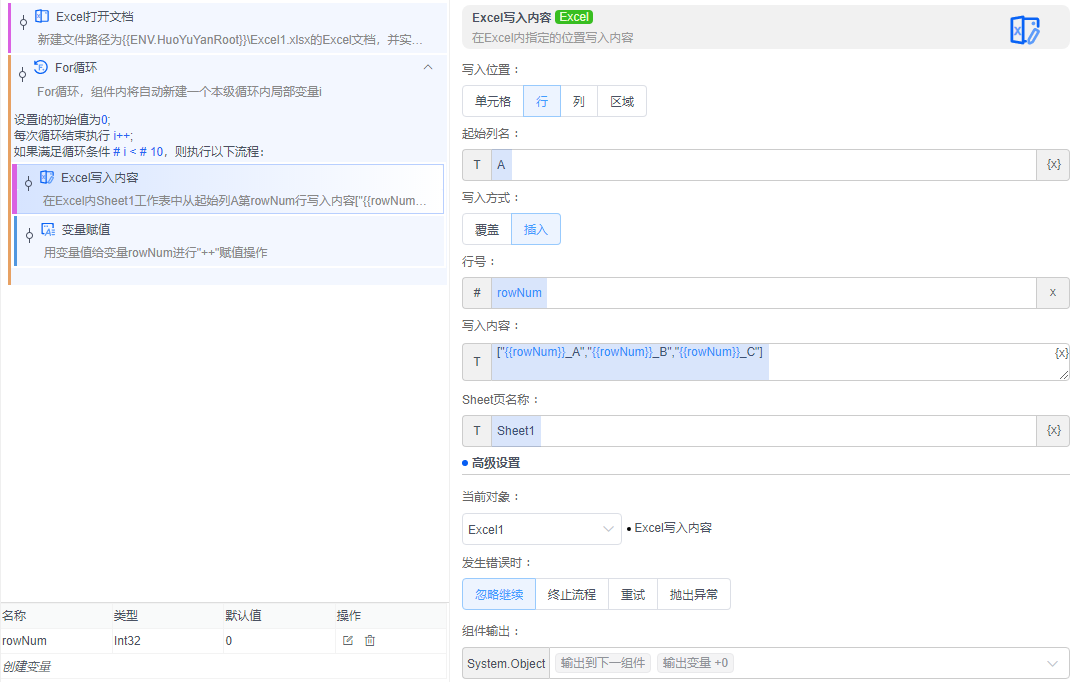This screenshot has height=682, width=1073.
Task: Click the 变量赋值 assignment icon
Action: (x=48, y=229)
